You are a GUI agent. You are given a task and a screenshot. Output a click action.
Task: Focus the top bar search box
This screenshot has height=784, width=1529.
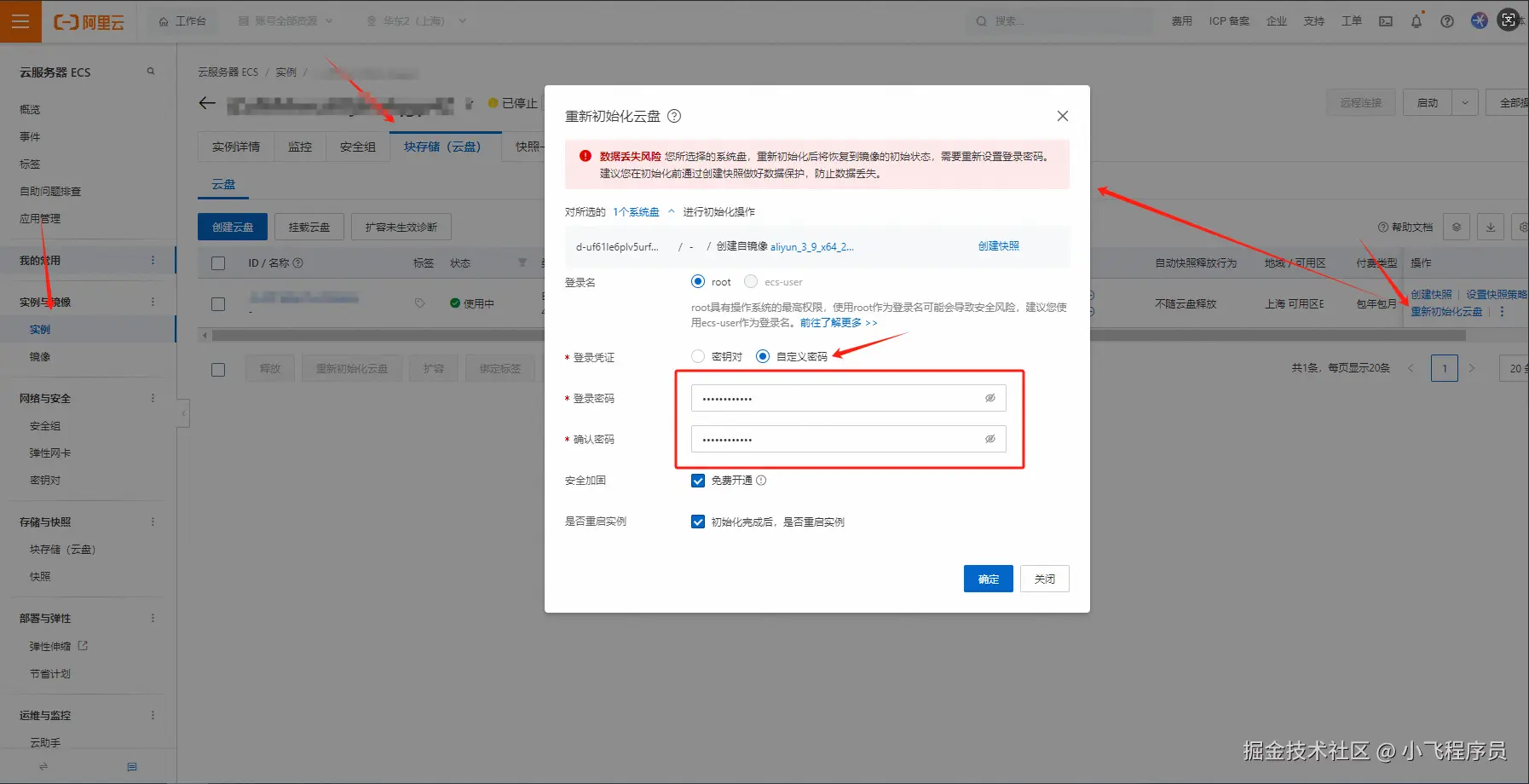tap(1059, 21)
